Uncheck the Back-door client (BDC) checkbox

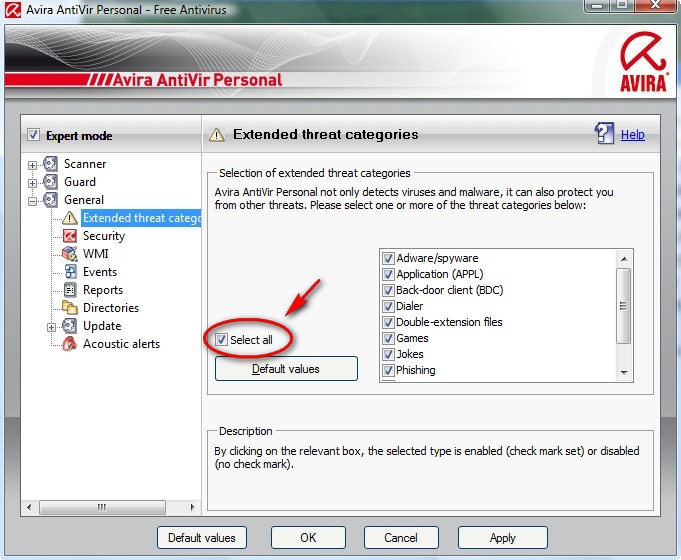coord(388,290)
